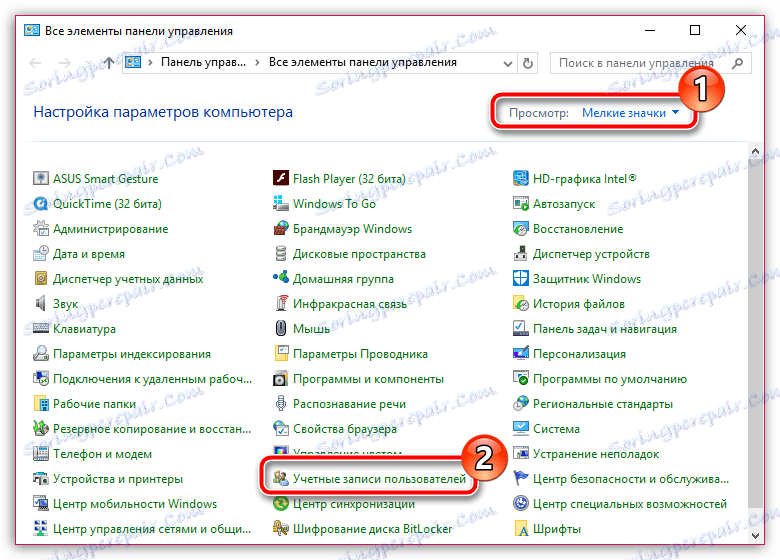Click the Flash Player icon

click(281, 179)
